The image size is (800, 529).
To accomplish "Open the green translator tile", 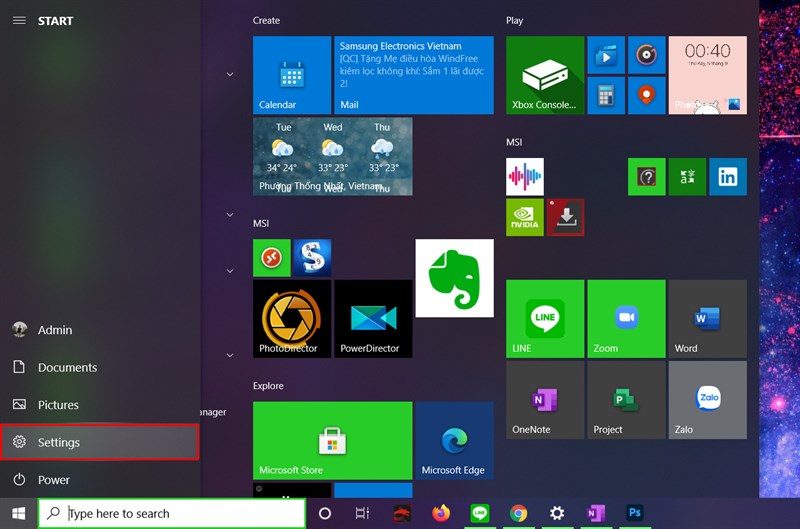I will click(x=687, y=177).
